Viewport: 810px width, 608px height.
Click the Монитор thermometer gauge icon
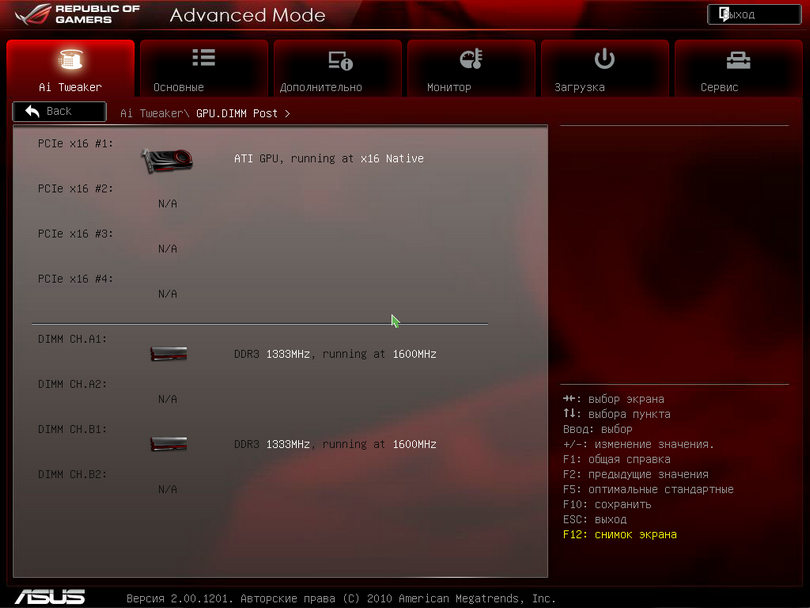coord(471,59)
